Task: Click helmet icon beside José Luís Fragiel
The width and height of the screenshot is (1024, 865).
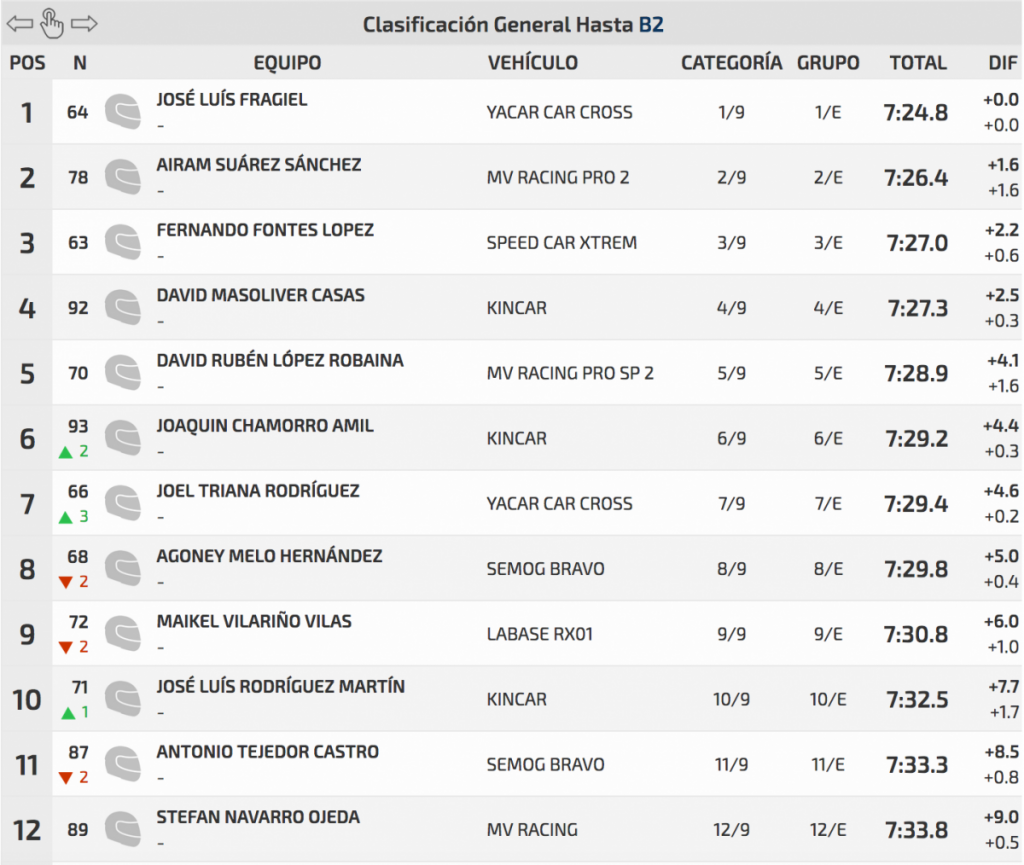Action: pos(123,112)
